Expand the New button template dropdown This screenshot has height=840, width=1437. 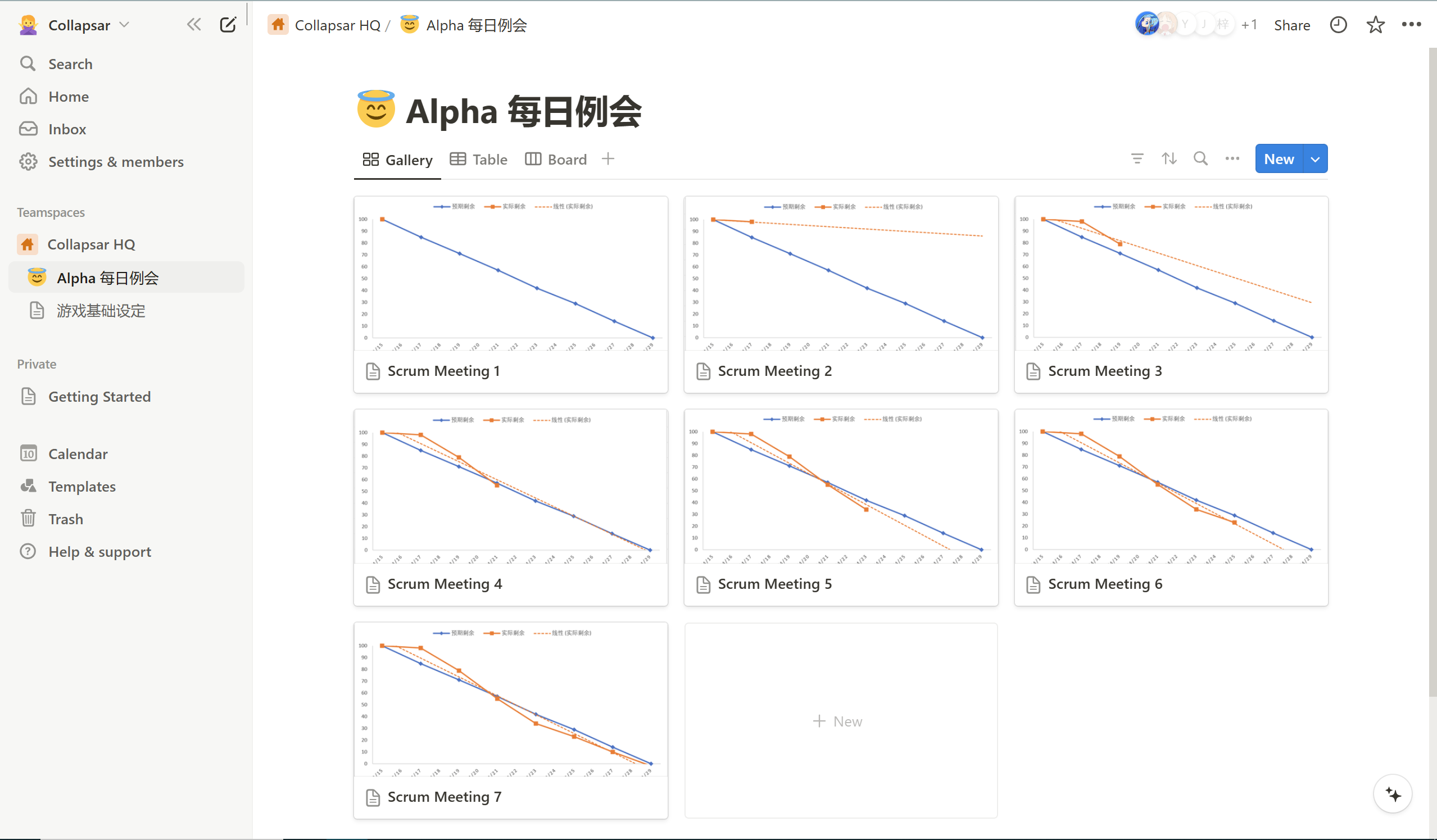click(1315, 158)
